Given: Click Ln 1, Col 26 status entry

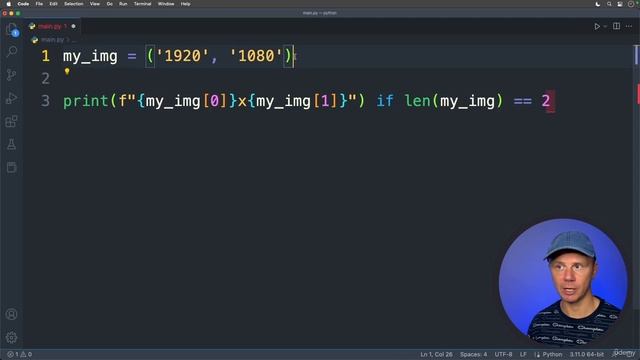Looking at the screenshot, I should tap(436, 354).
